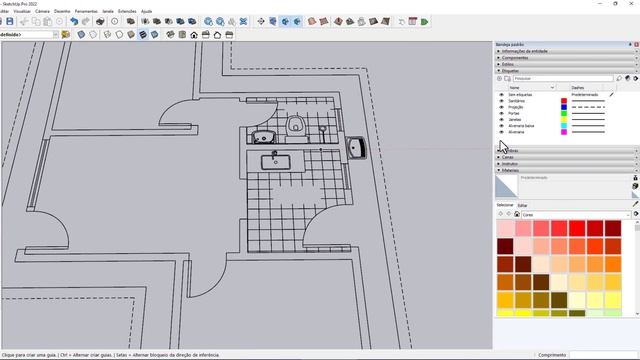This screenshot has height=360, width=640.
Task: Expand the Instrutor panel
Action: 567,164
